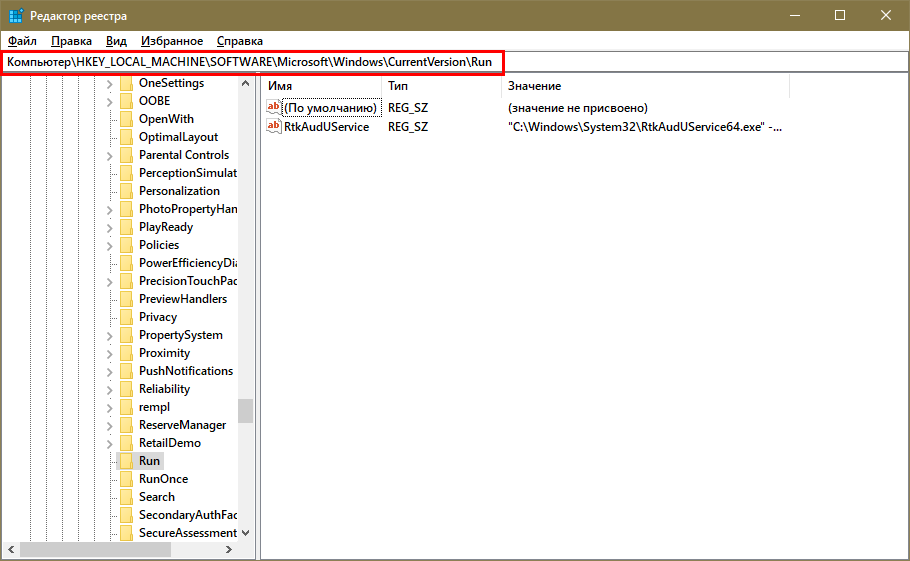Click the Policies folder icon
Image resolution: width=910 pixels, height=561 pixels.
point(126,245)
